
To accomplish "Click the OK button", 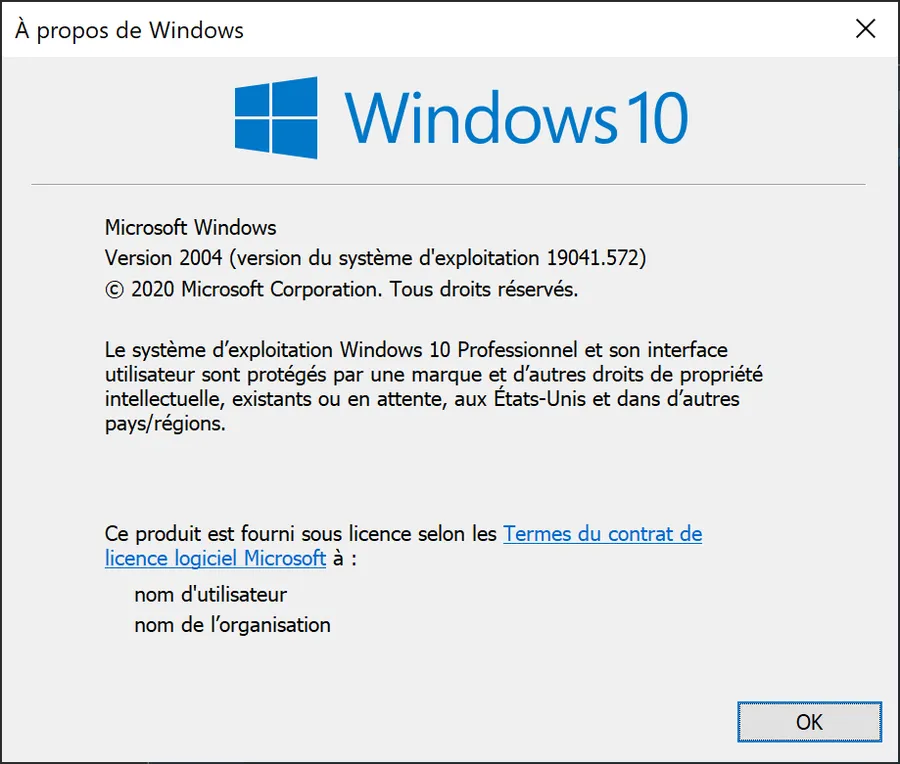I will pos(809,722).
